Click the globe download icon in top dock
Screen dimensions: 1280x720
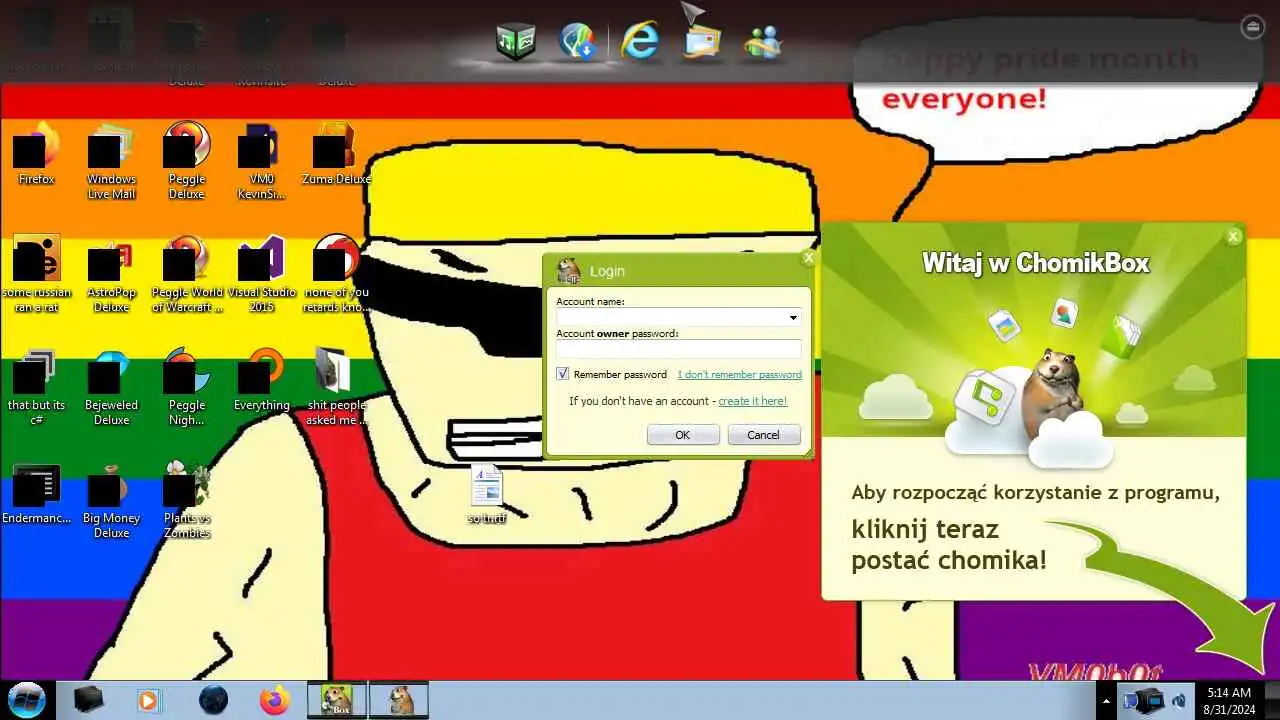578,42
